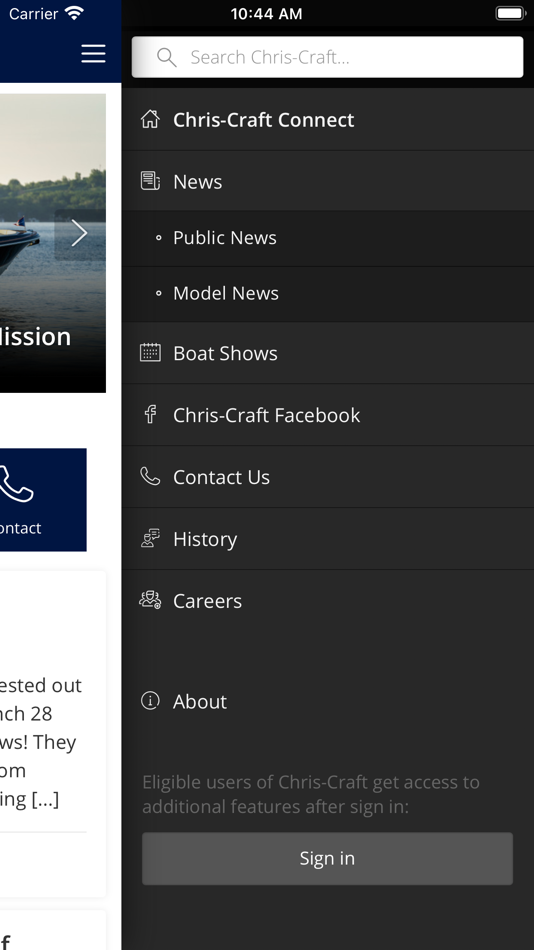This screenshot has height=950, width=534.
Task: Open the Boat Shows menu entry
Action: point(328,353)
